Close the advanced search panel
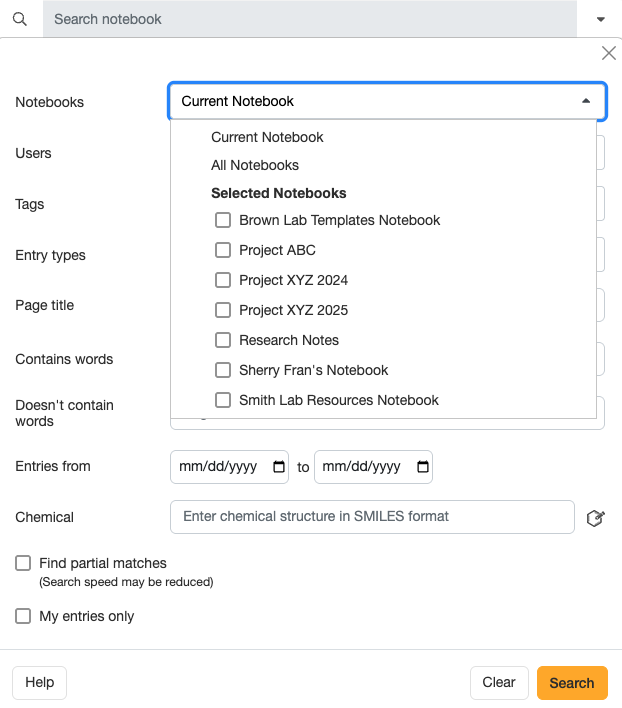 tap(608, 54)
